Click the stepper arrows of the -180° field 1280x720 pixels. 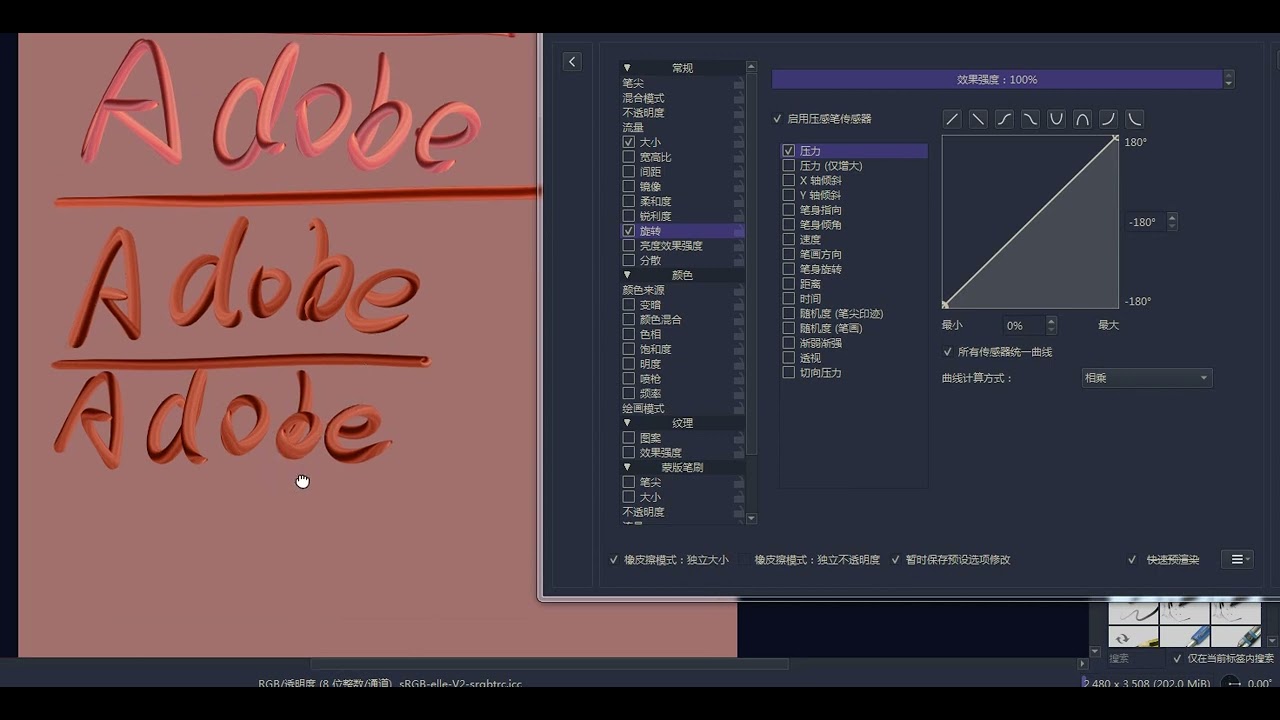[1172, 222]
